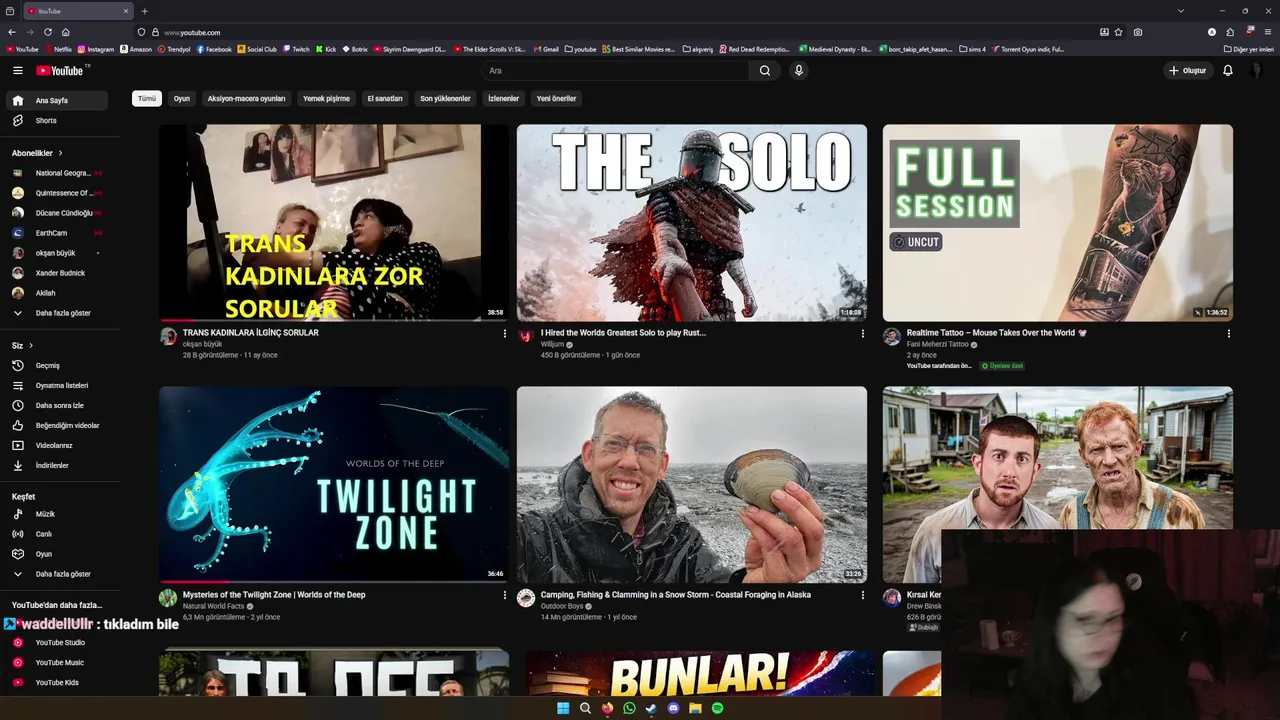Open options menu for Trans Kadınlara video

pyautogui.click(x=504, y=333)
